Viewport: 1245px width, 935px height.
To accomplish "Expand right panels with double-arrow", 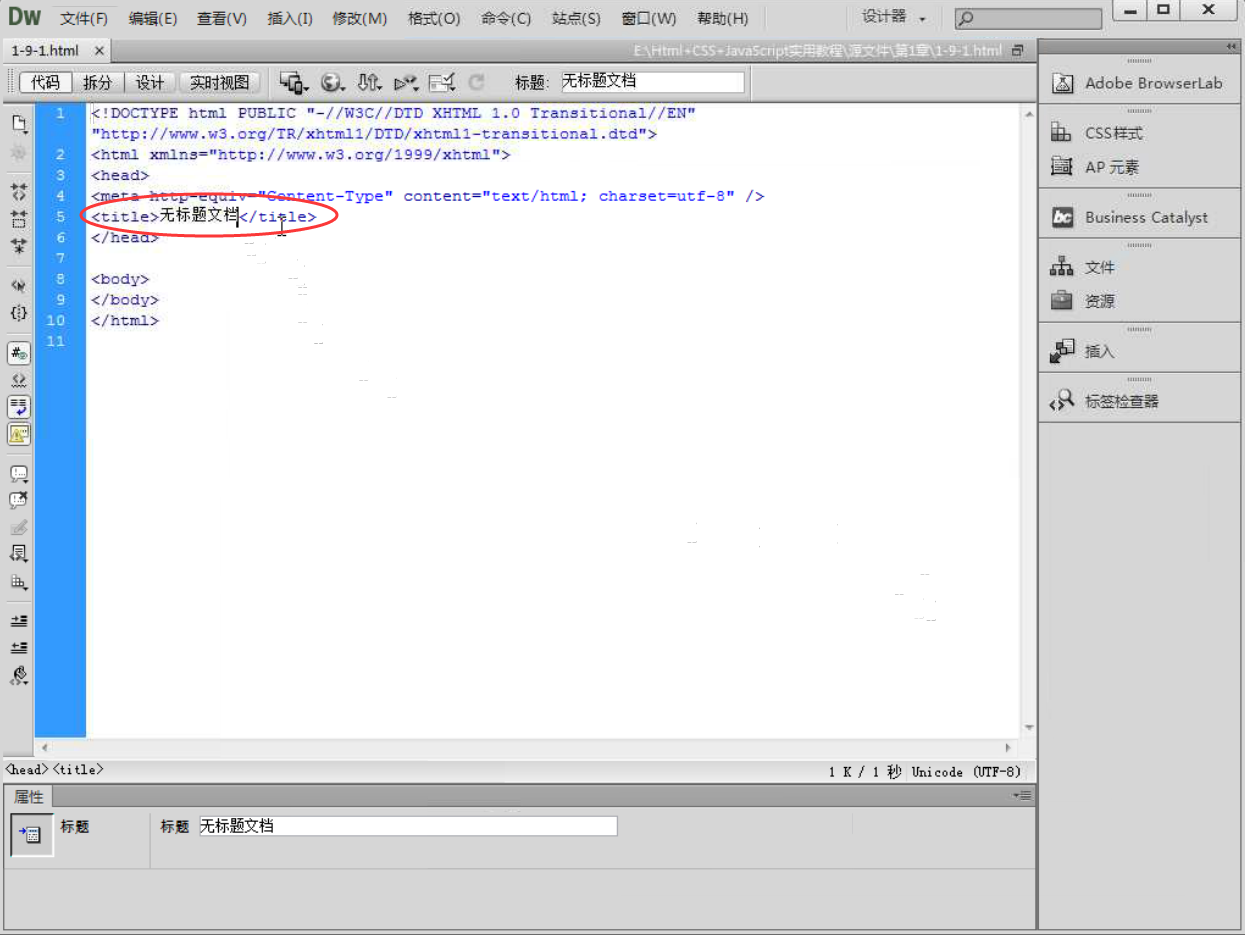I will [x=1231, y=47].
